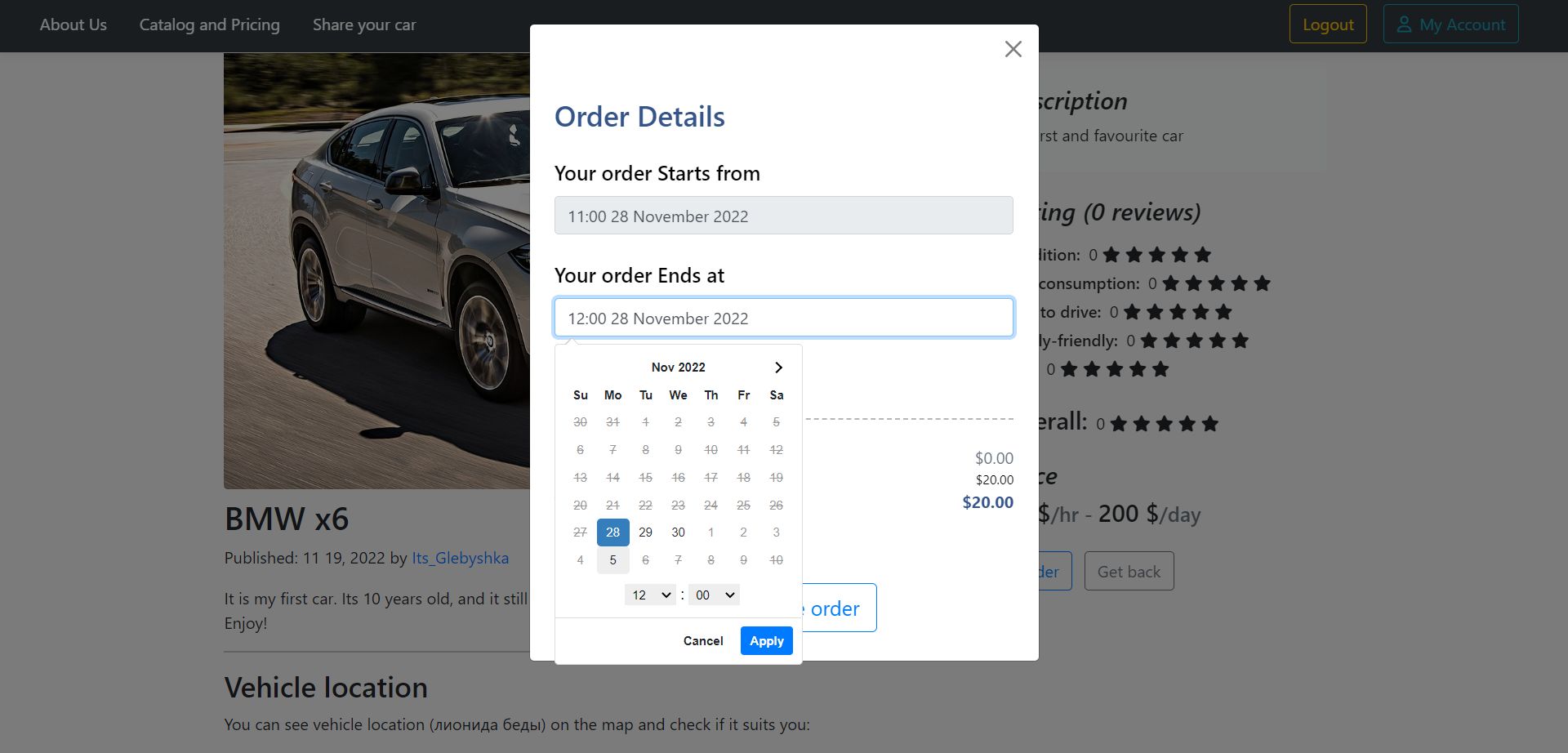The image size is (1568, 753).
Task: Click the order end date field
Action: 783,318
